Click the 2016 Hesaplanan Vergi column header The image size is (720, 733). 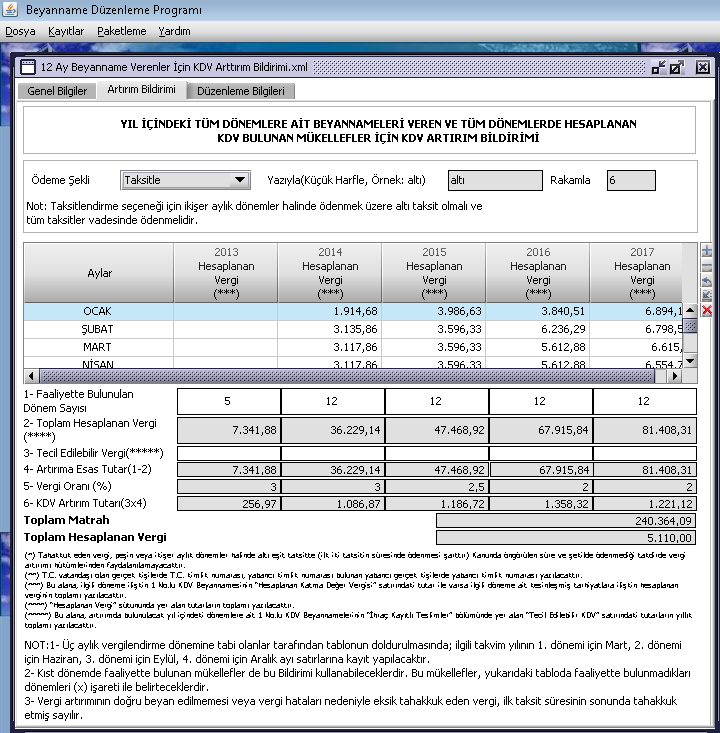538,273
